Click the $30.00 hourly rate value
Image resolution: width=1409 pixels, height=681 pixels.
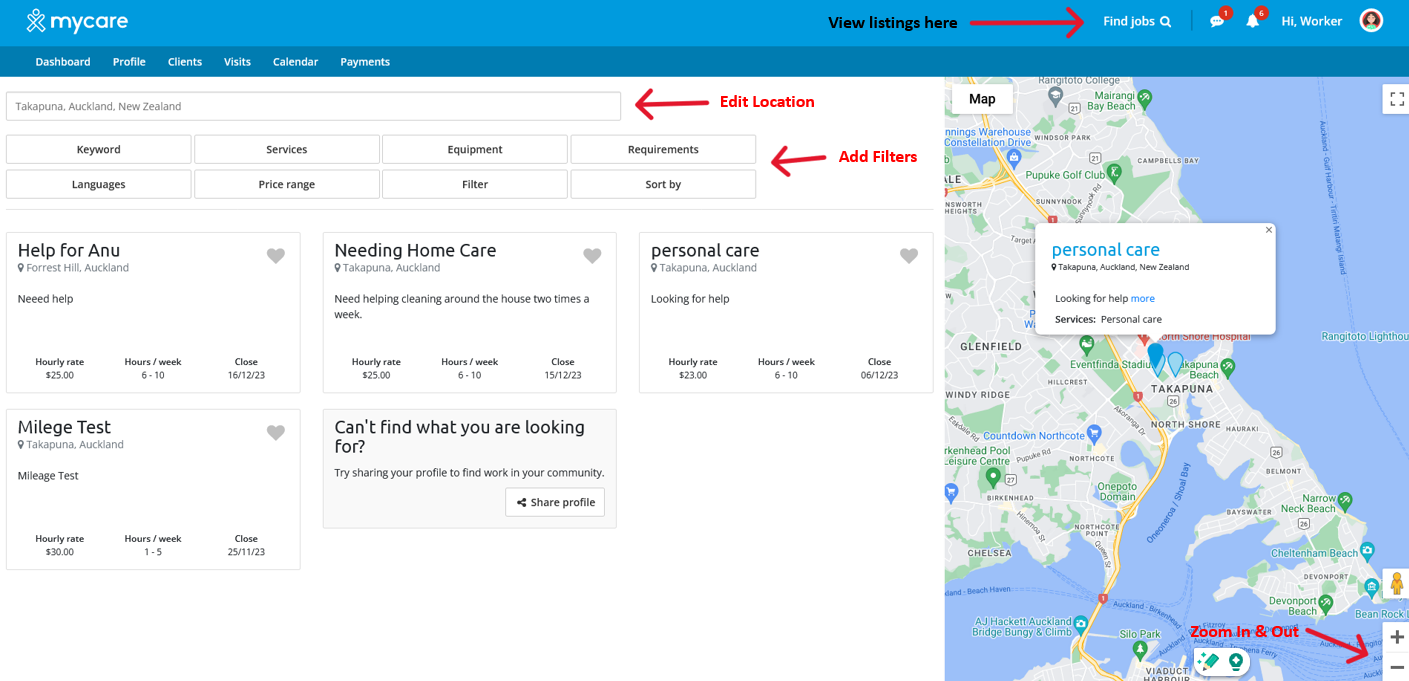(x=60, y=552)
